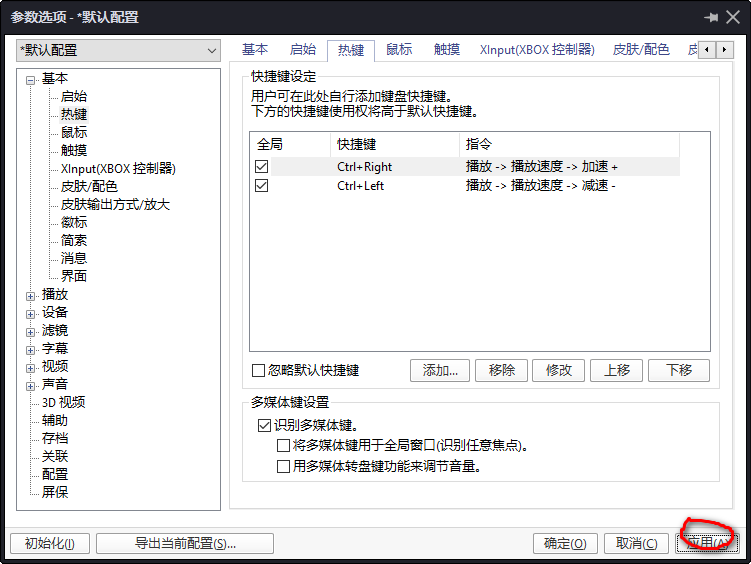Uncheck 识别多媒体键 checkbox
751x564 pixels.
click(264, 425)
